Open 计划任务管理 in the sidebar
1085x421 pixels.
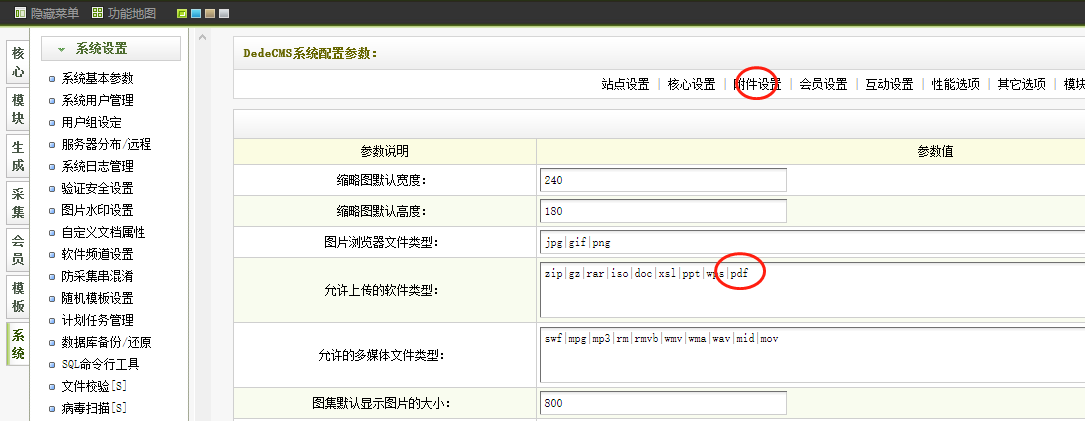97,321
